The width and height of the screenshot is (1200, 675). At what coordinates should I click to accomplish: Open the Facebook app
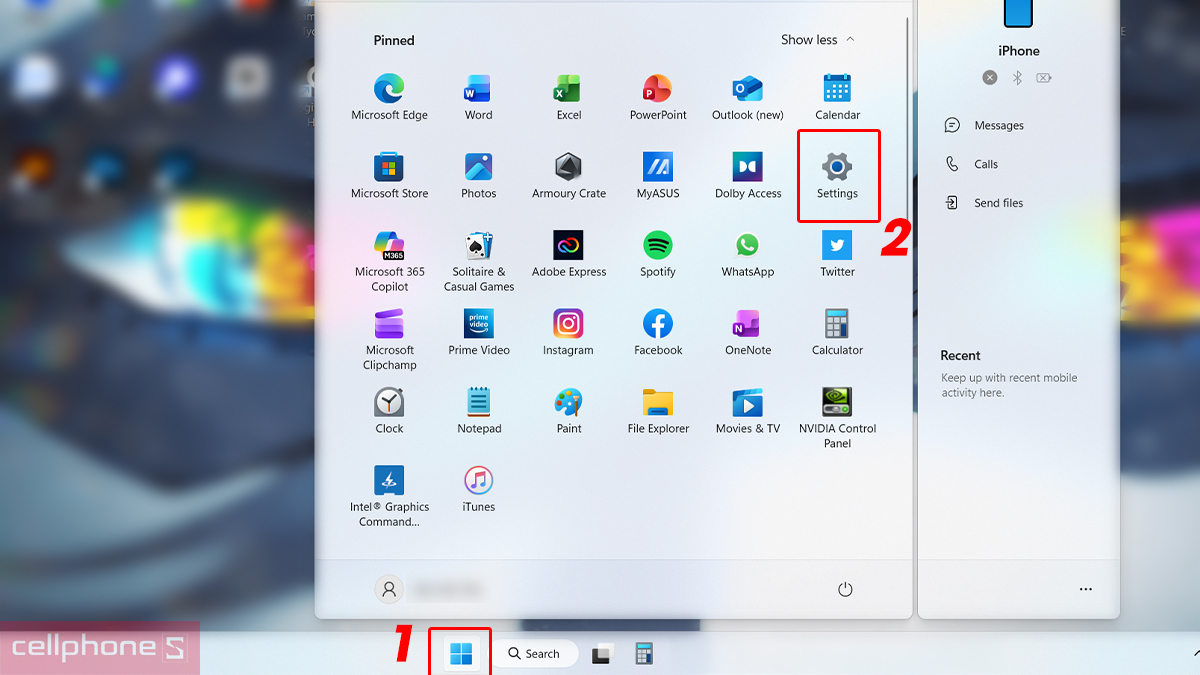point(658,333)
